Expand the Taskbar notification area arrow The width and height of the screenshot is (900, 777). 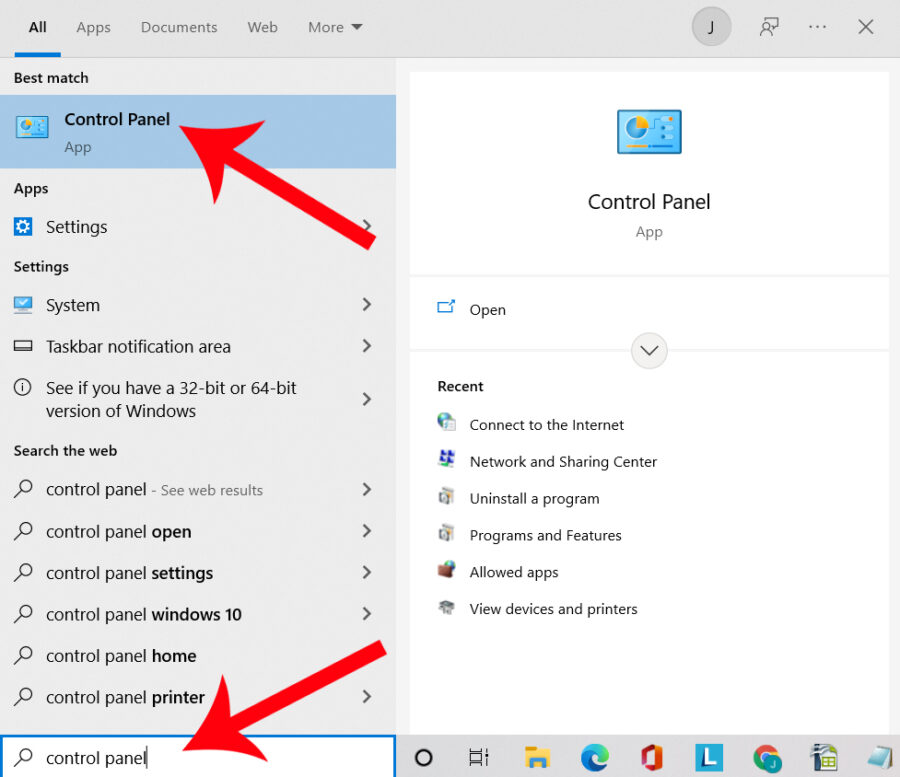[367, 346]
